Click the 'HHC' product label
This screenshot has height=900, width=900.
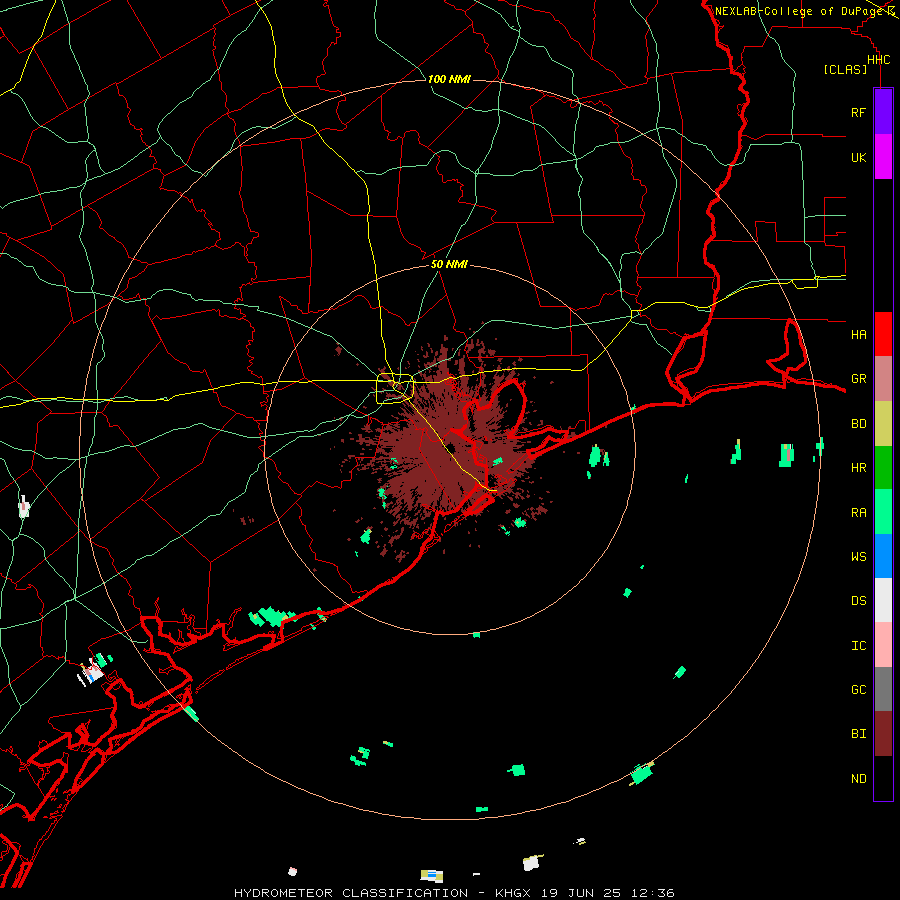pos(878,60)
